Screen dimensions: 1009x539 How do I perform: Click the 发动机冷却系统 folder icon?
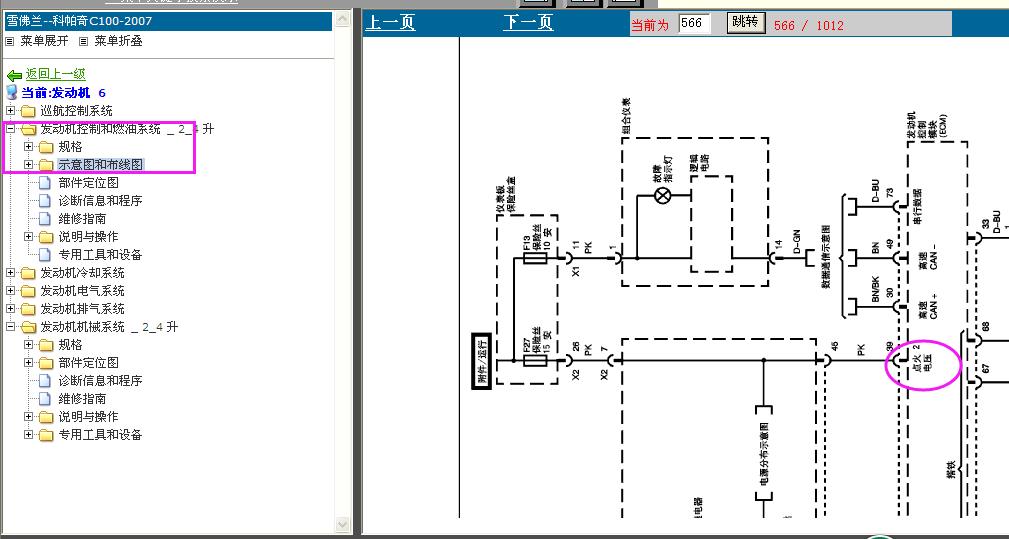pos(28,273)
